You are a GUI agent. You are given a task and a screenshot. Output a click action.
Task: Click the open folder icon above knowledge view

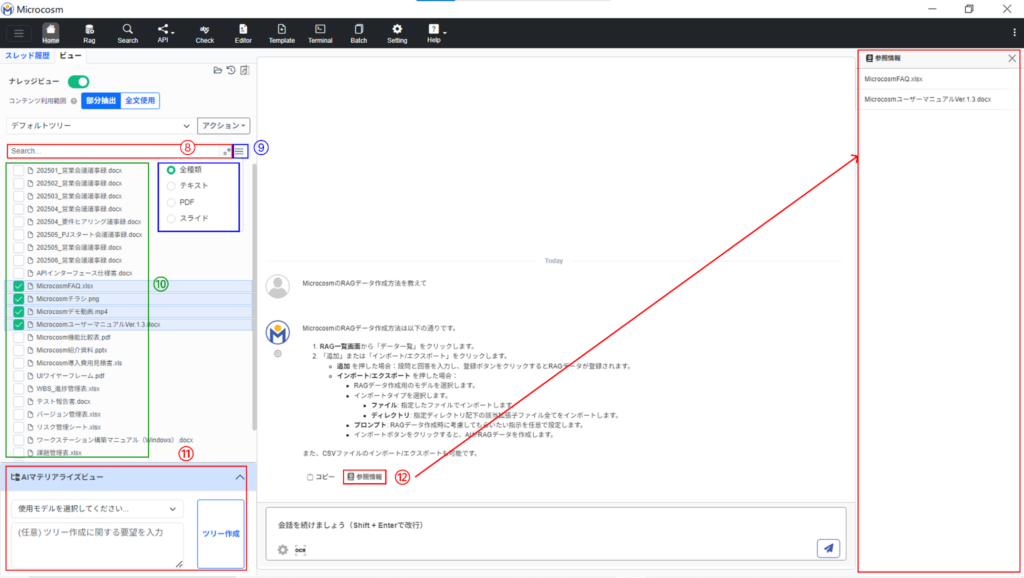(x=217, y=70)
